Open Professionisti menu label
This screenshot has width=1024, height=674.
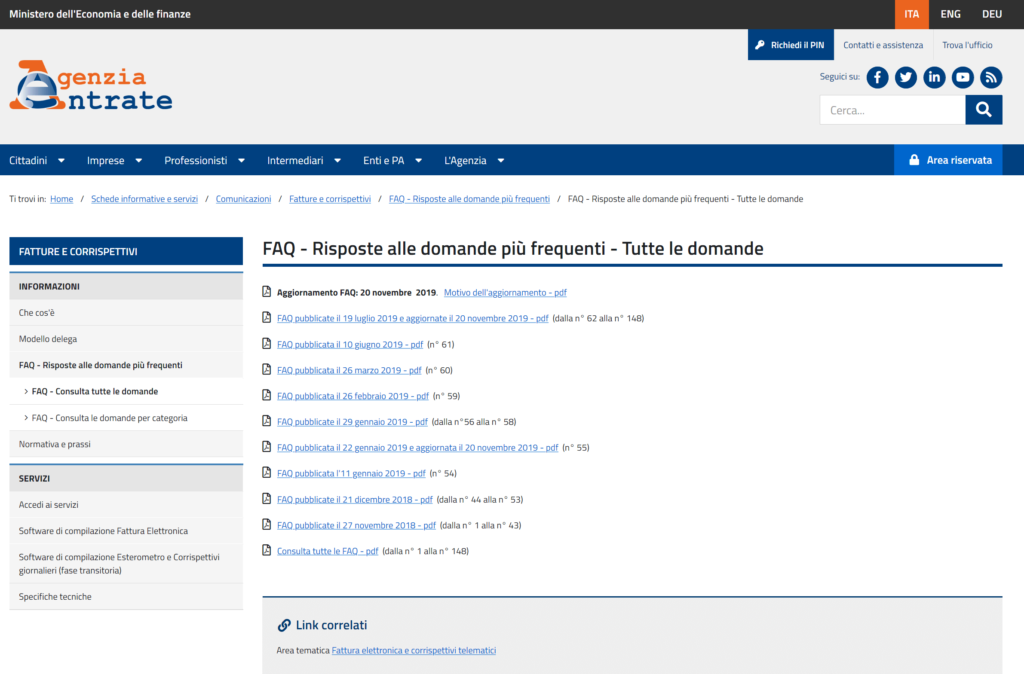click(x=196, y=161)
